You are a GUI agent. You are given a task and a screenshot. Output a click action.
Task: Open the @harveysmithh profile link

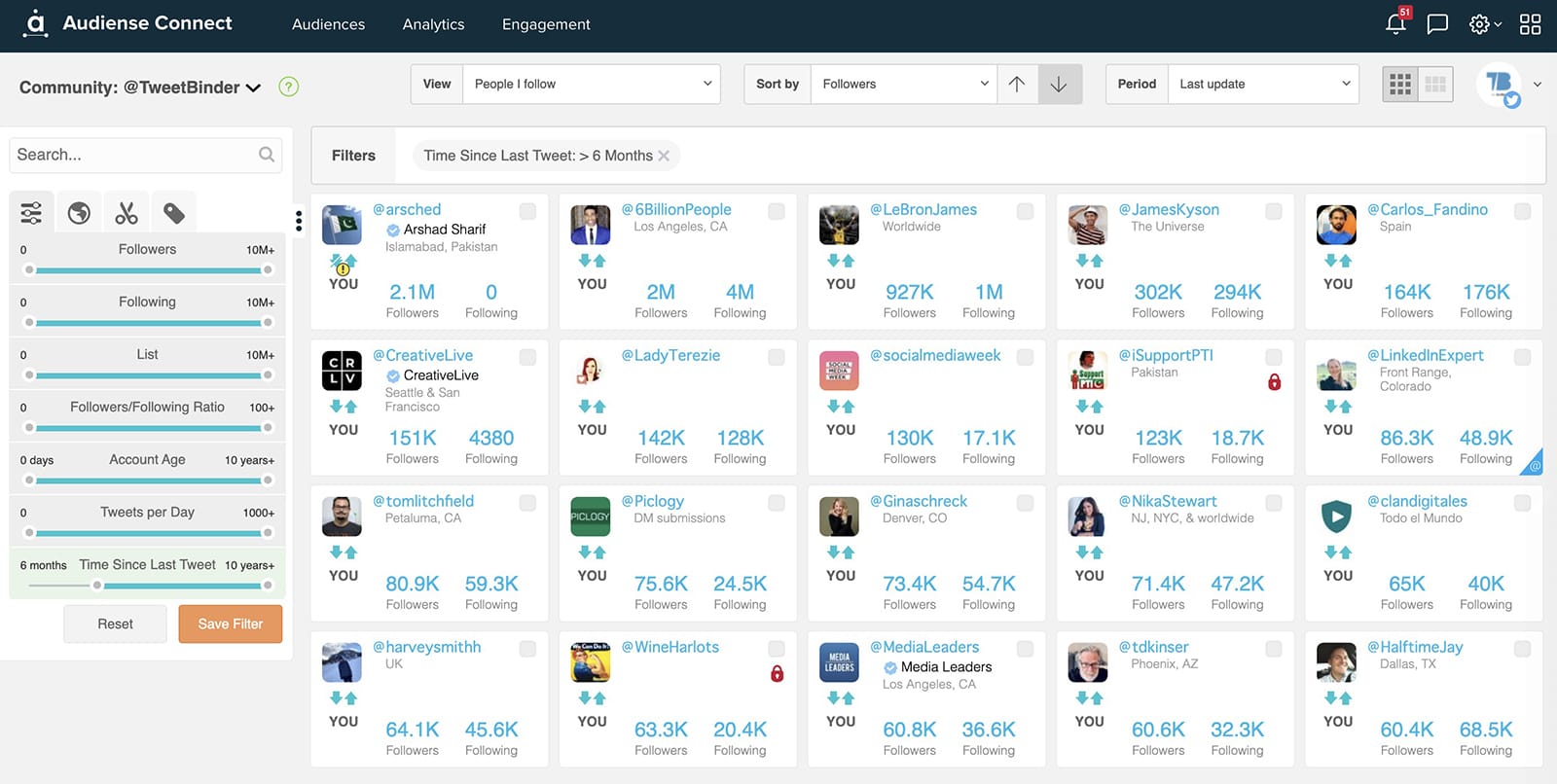tap(426, 647)
